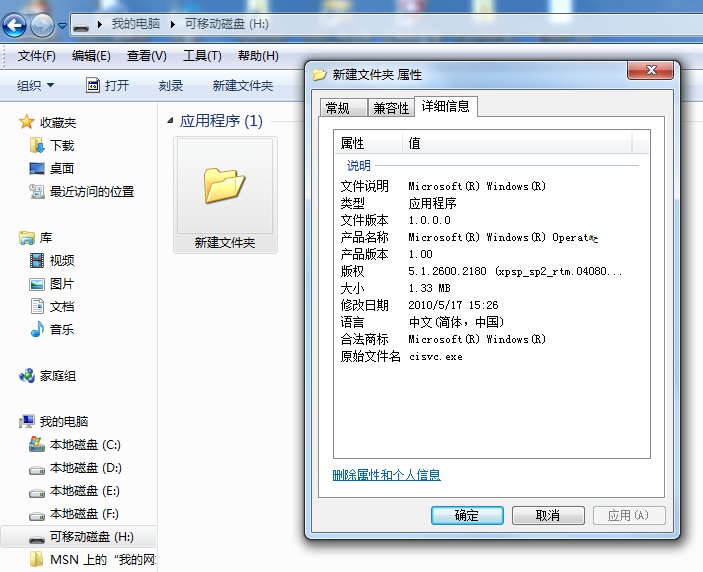Click the folder icon in dialog title bar
This screenshot has width=703, height=572.
pyautogui.click(x=320, y=74)
